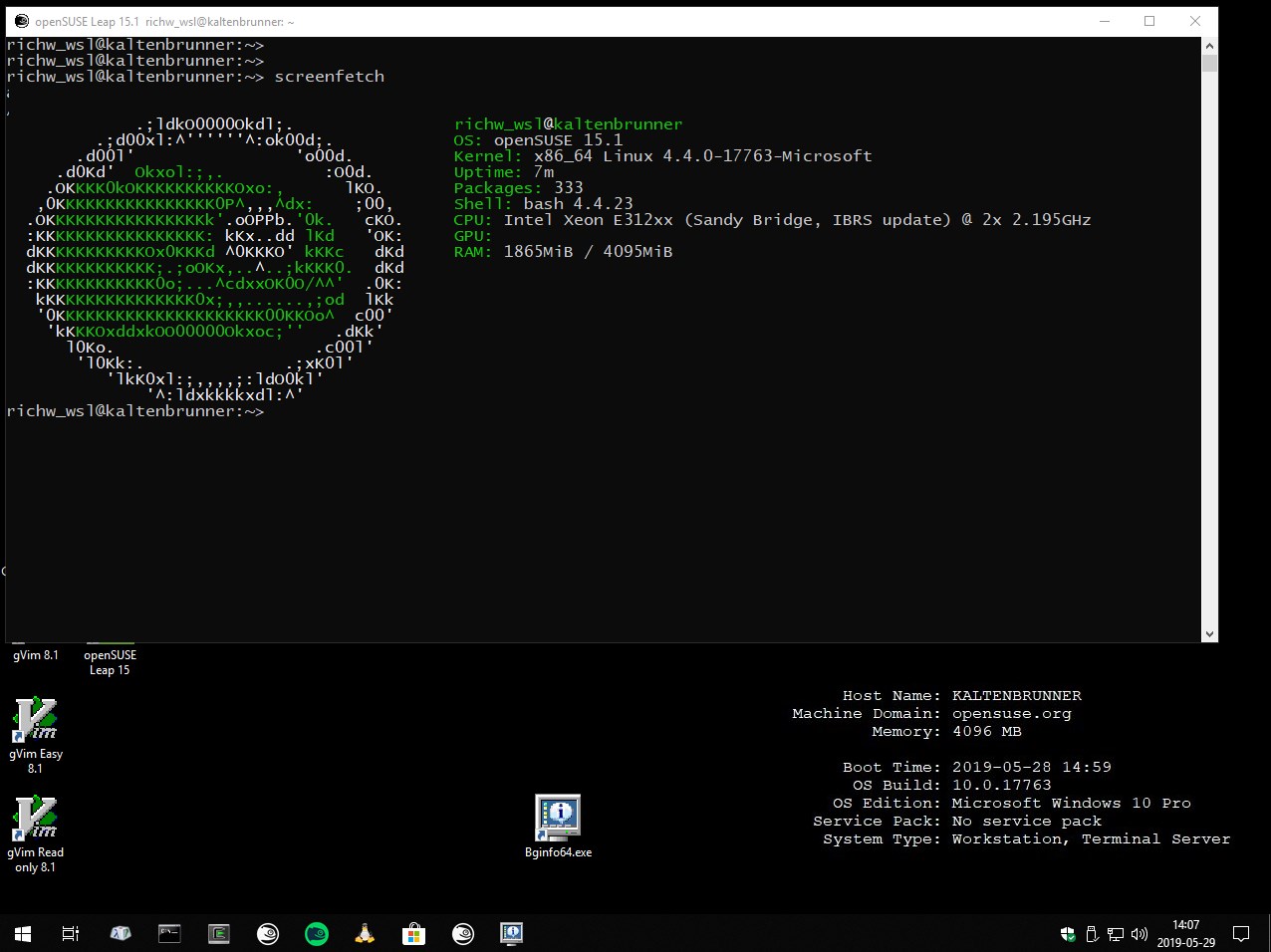This screenshot has height=952, width=1271.
Task: Click the 'Workstation, Terminal Server' text
Action: tap(1091, 839)
